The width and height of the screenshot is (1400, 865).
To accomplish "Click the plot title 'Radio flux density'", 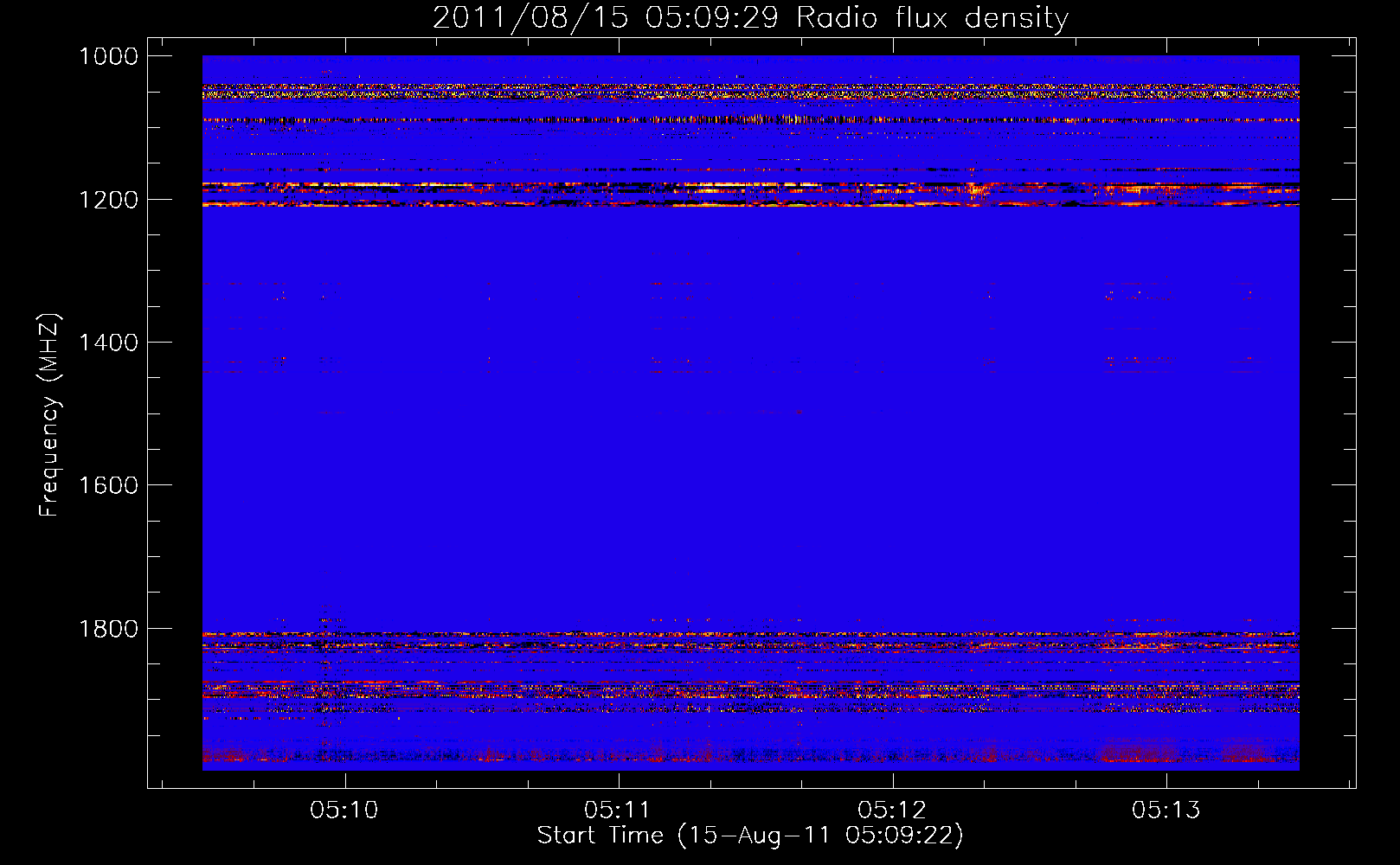I will 933,18.
